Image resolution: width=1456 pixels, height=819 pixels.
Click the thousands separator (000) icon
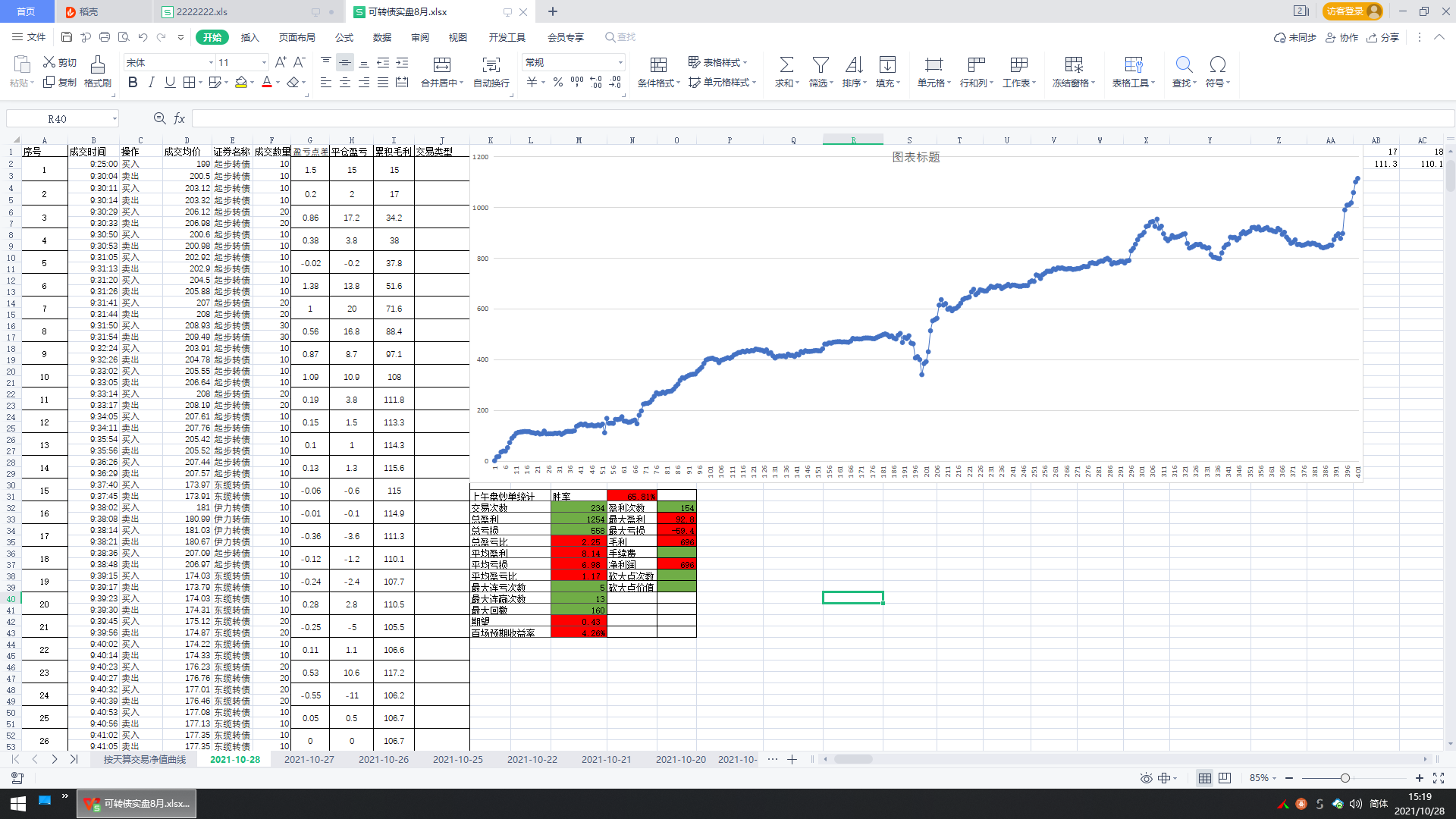click(577, 82)
